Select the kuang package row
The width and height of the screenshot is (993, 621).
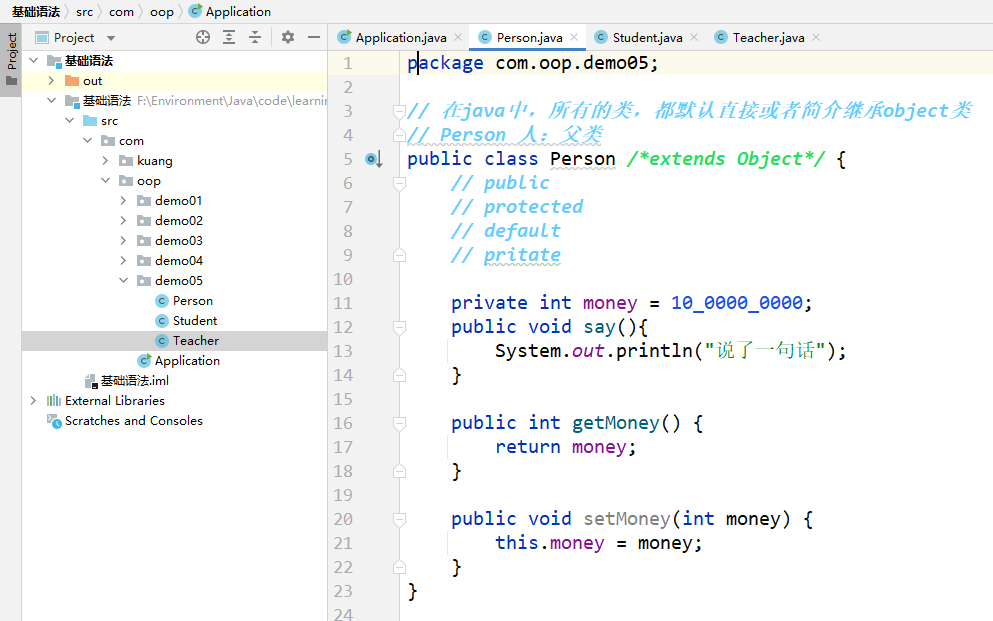pyautogui.click(x=174, y=161)
